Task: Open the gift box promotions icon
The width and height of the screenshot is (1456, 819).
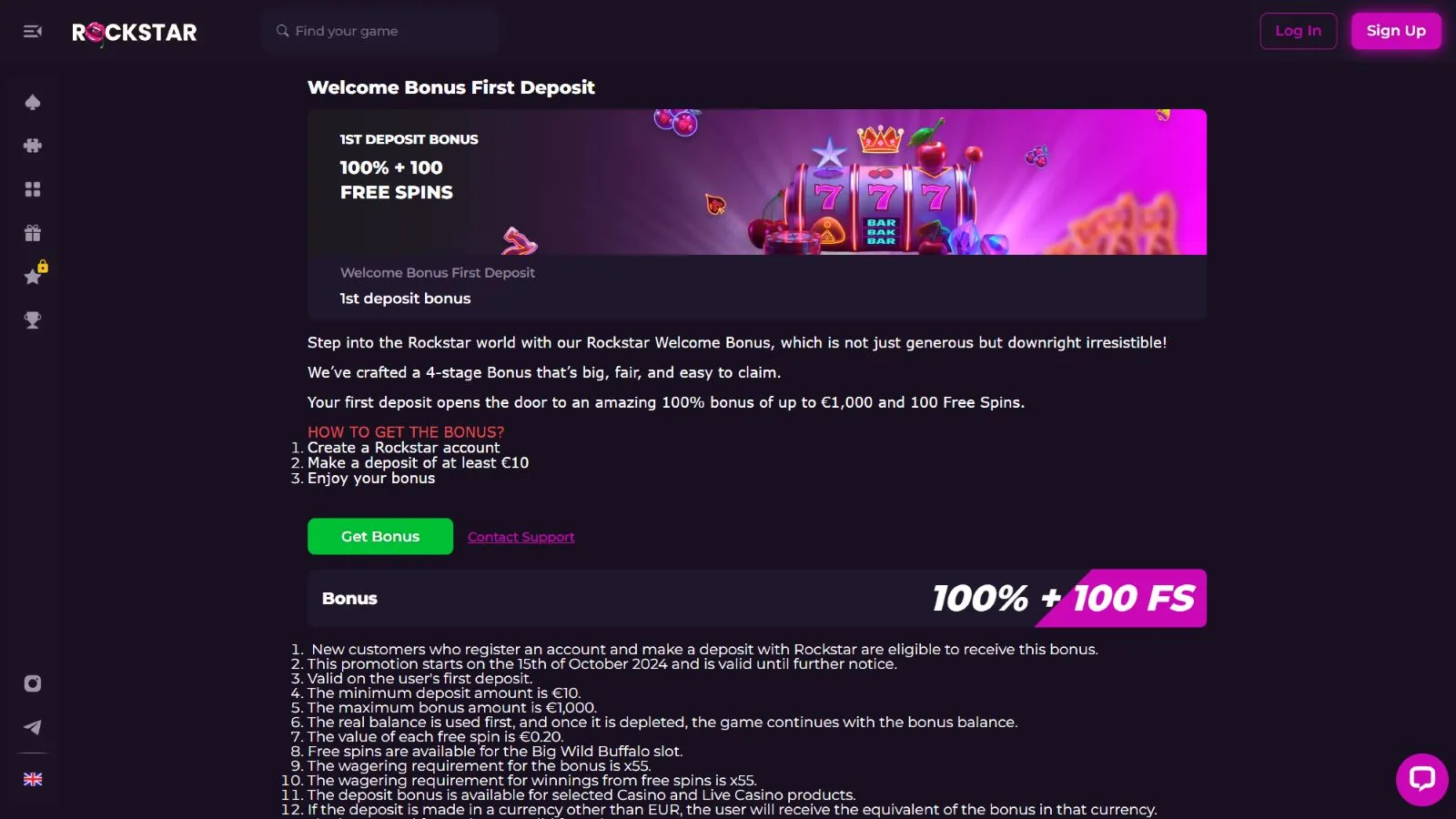Action: coord(33,233)
